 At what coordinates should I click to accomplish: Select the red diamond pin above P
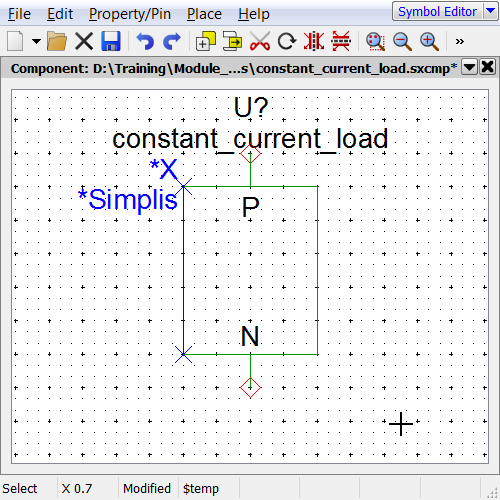tap(250, 154)
